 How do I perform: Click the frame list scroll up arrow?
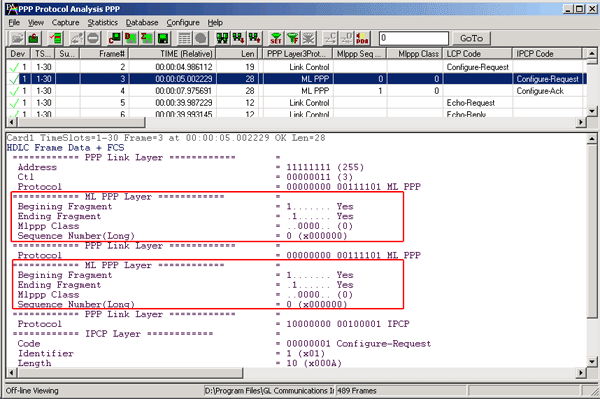(592, 53)
